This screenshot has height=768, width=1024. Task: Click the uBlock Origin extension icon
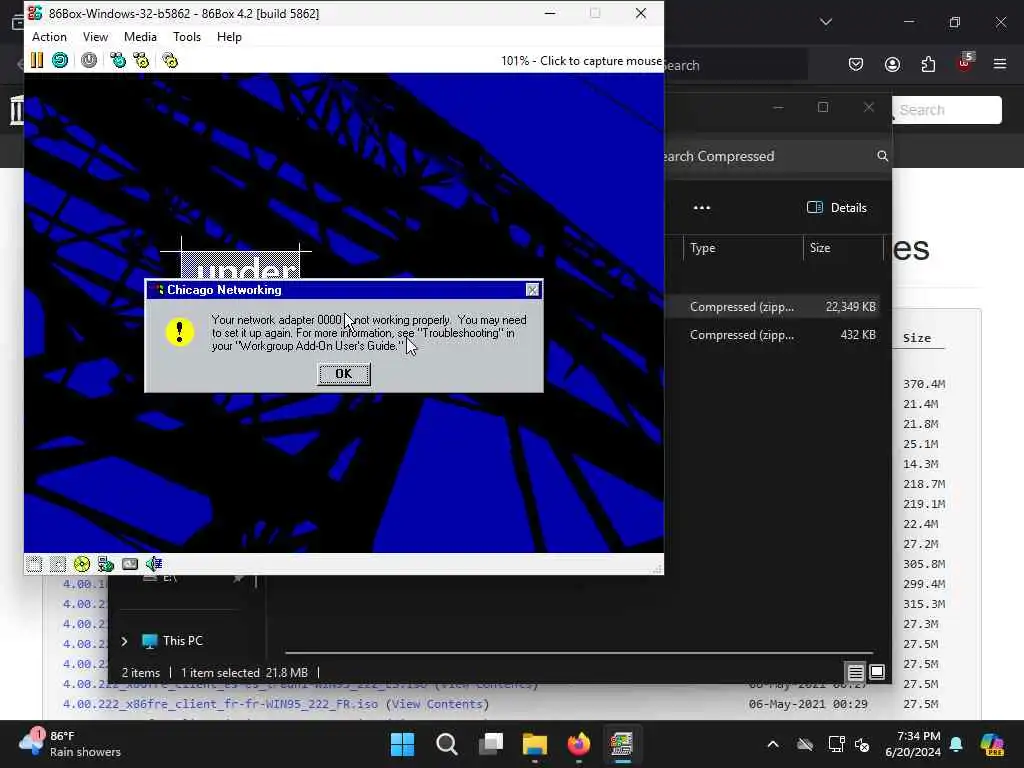965,63
